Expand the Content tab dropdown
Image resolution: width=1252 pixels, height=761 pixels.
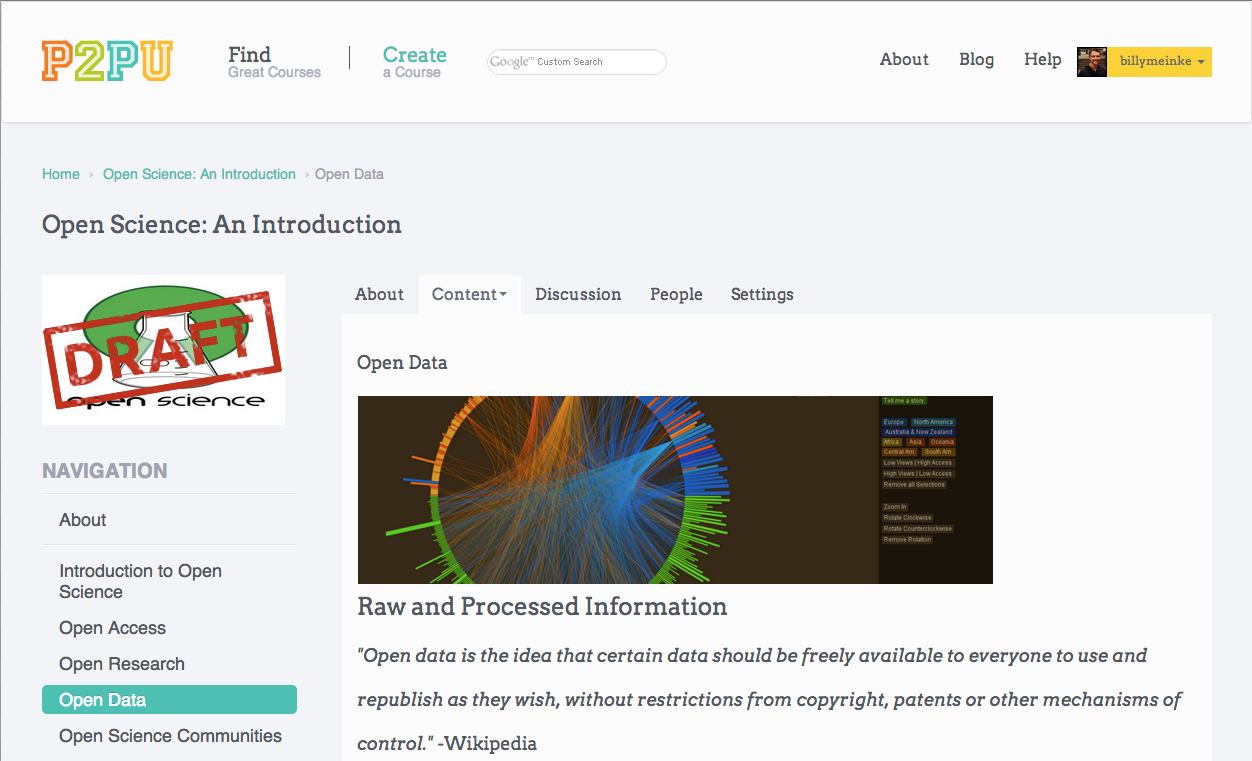point(469,294)
